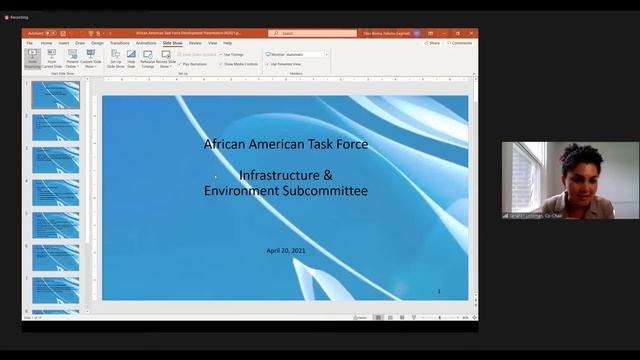Click the Hide Slide button
This screenshot has width=640, height=360.
coord(131,59)
